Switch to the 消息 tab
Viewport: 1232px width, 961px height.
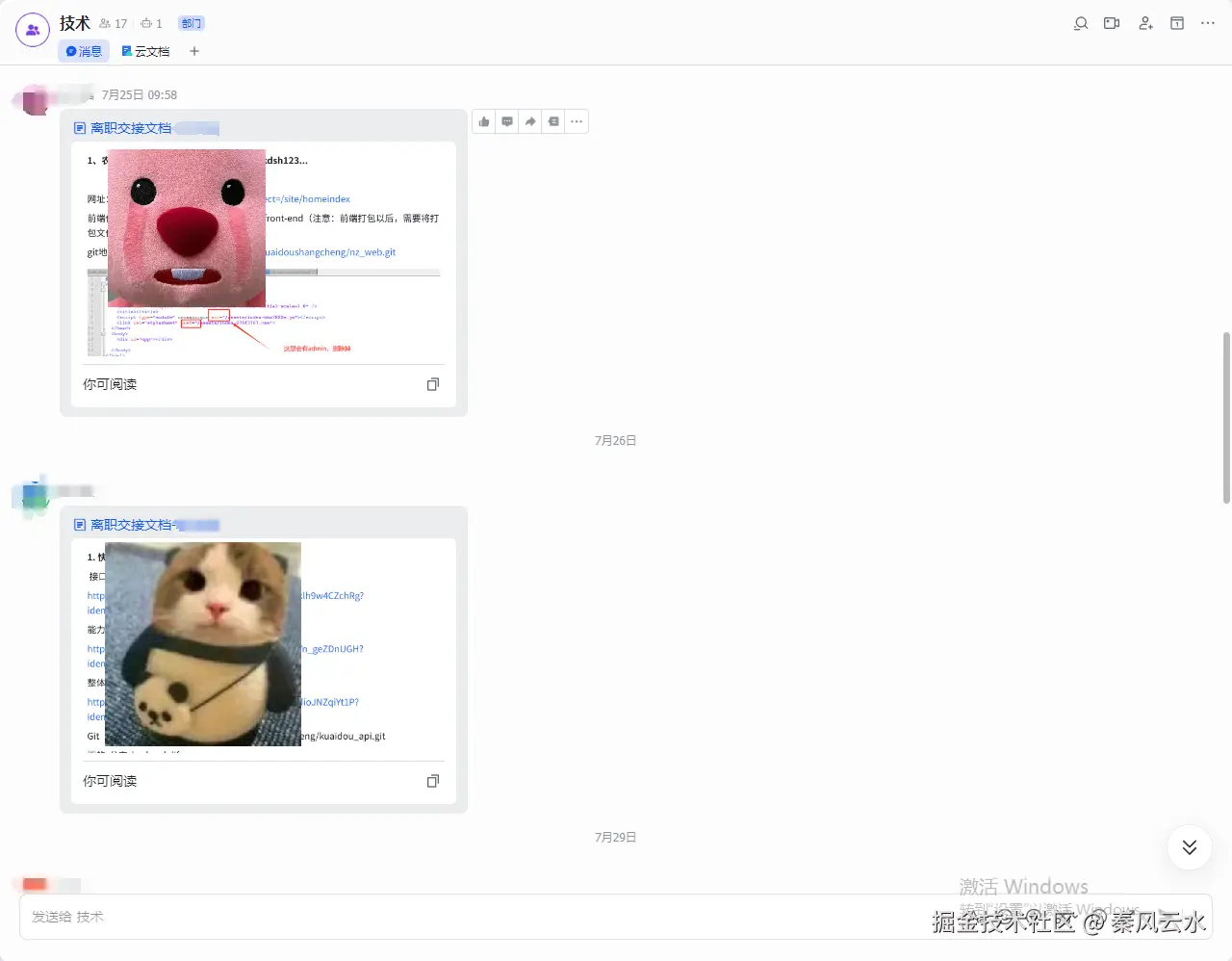tap(84, 51)
